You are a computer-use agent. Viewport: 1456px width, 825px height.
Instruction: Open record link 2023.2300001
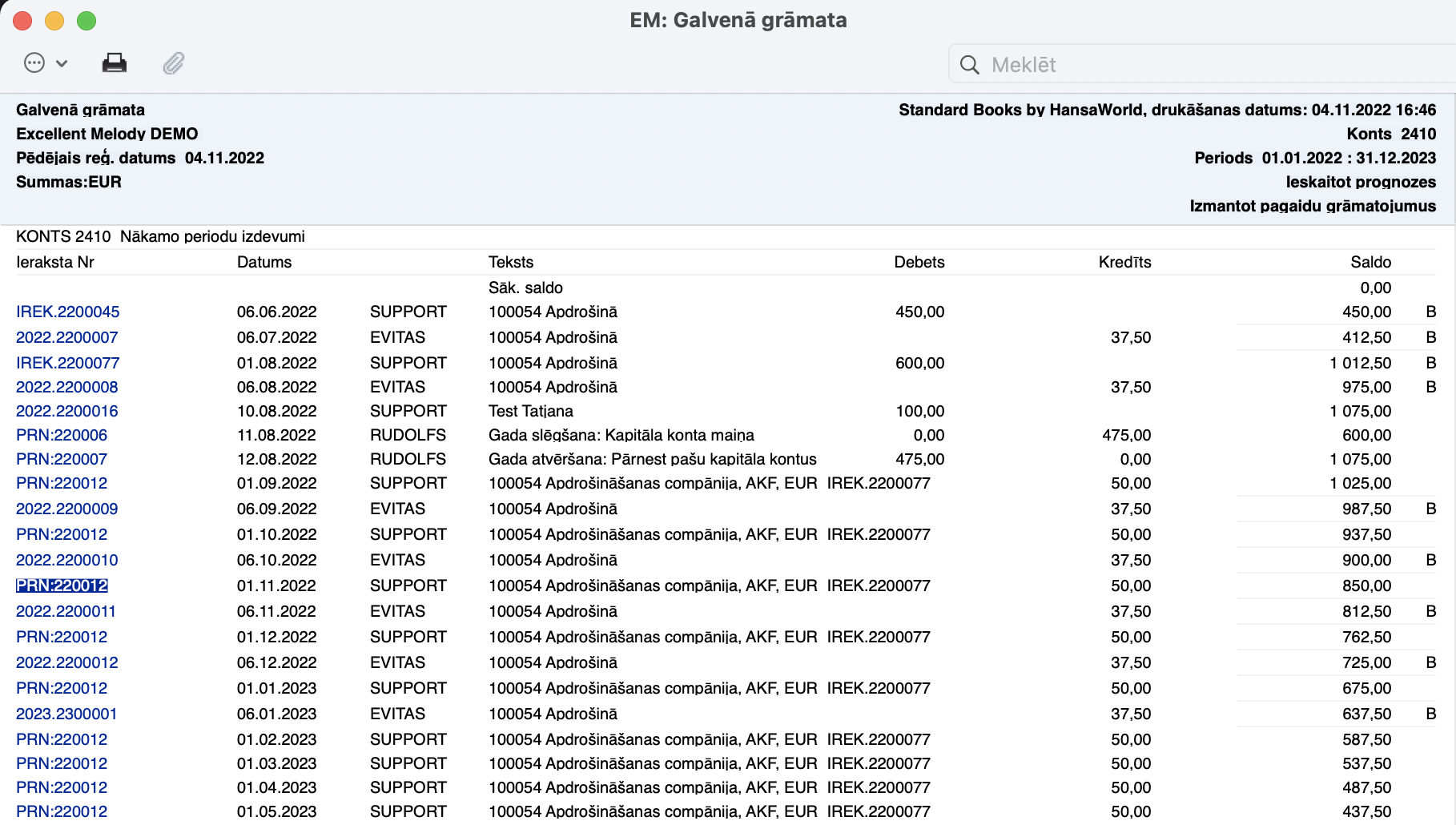(x=66, y=714)
